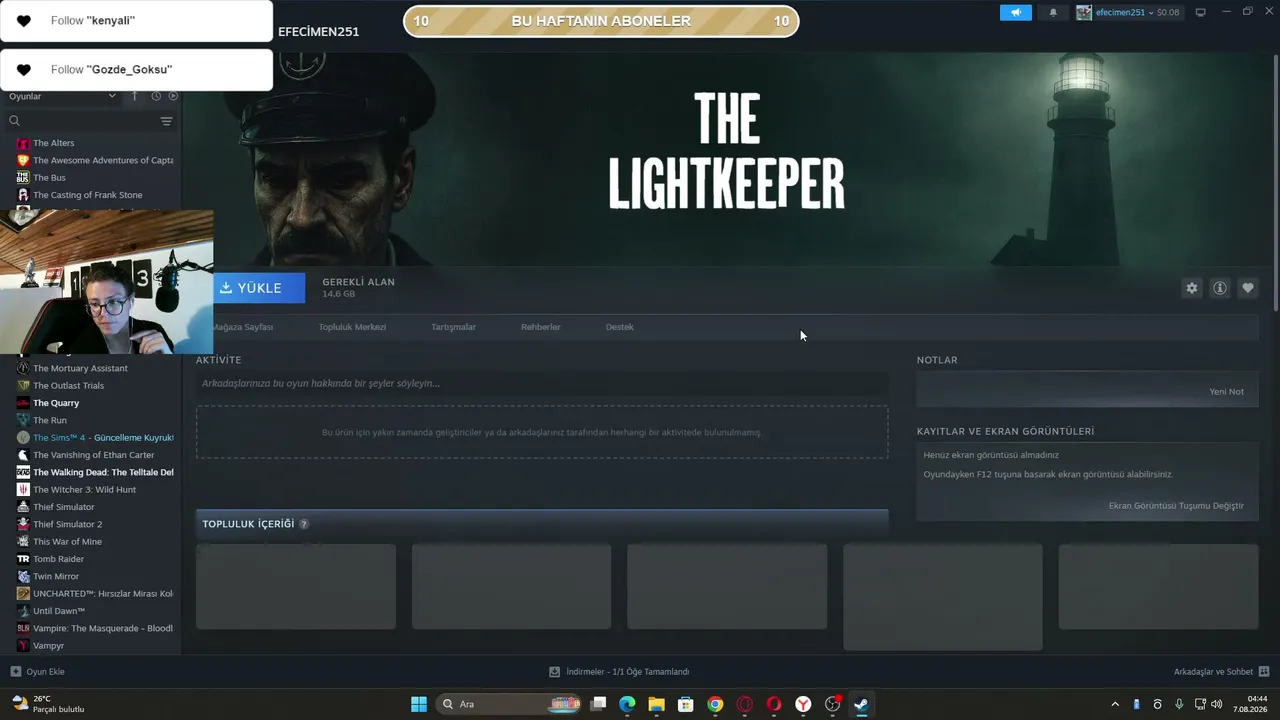Open the game settings gear
Screen dimensions: 1280x720
(x=1191, y=288)
